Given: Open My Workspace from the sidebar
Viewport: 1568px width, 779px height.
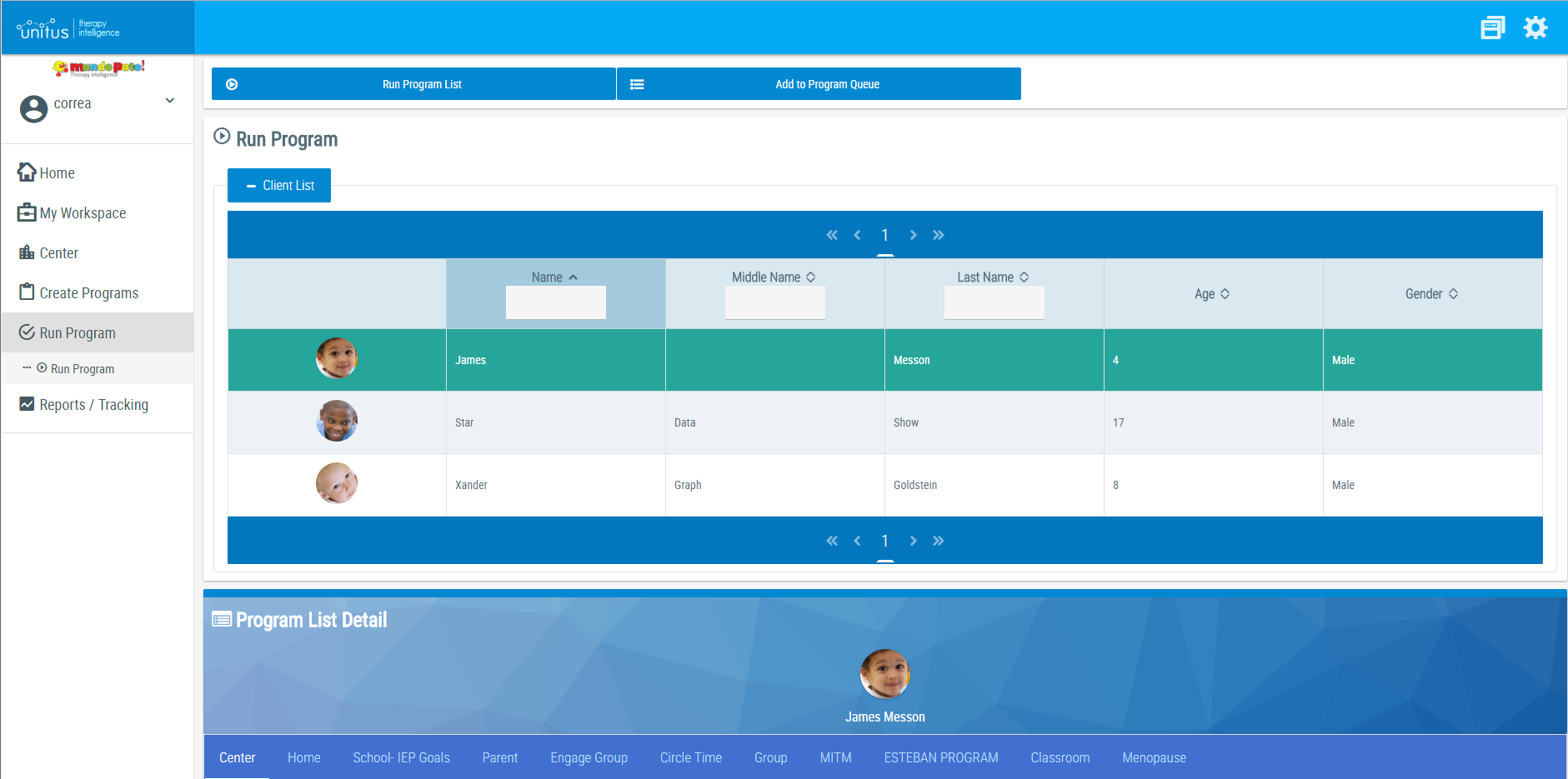Looking at the screenshot, I should tap(82, 212).
